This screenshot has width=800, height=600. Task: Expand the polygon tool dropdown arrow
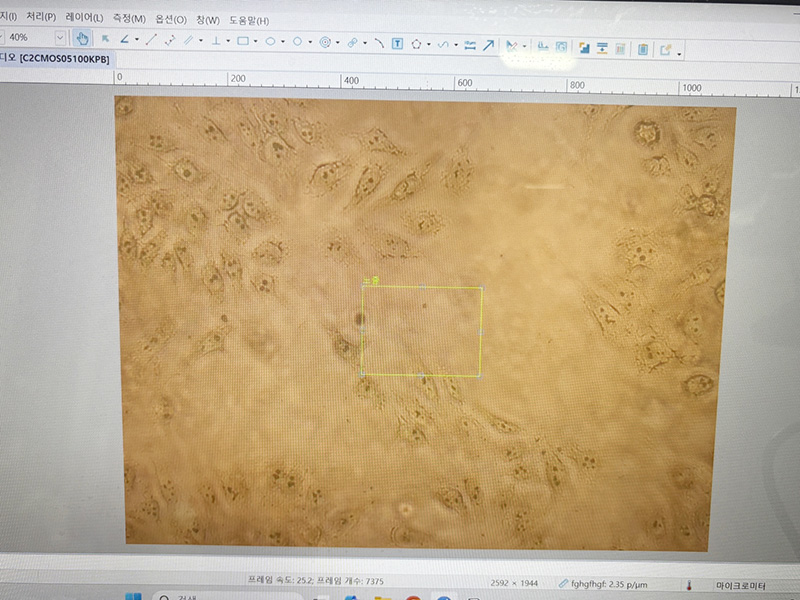coord(429,44)
